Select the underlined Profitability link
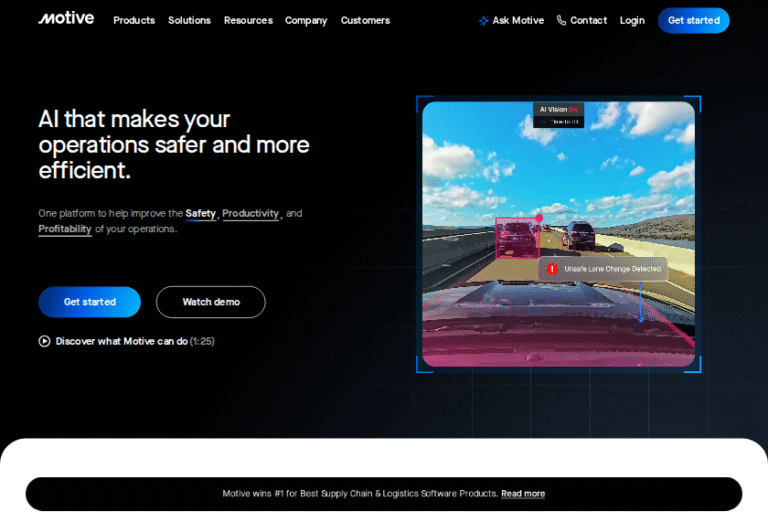 click(x=65, y=229)
